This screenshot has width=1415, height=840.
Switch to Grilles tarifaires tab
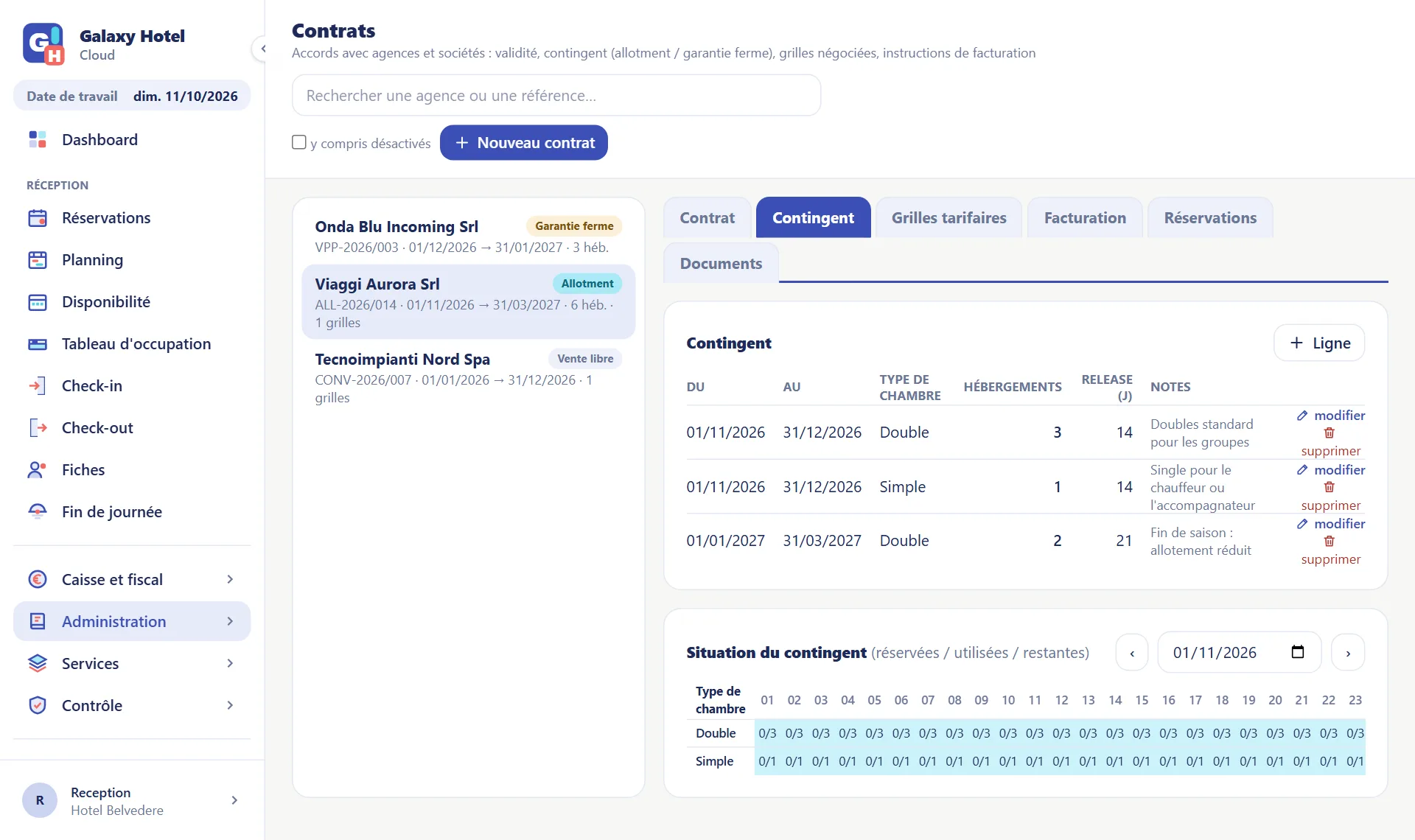(x=948, y=218)
